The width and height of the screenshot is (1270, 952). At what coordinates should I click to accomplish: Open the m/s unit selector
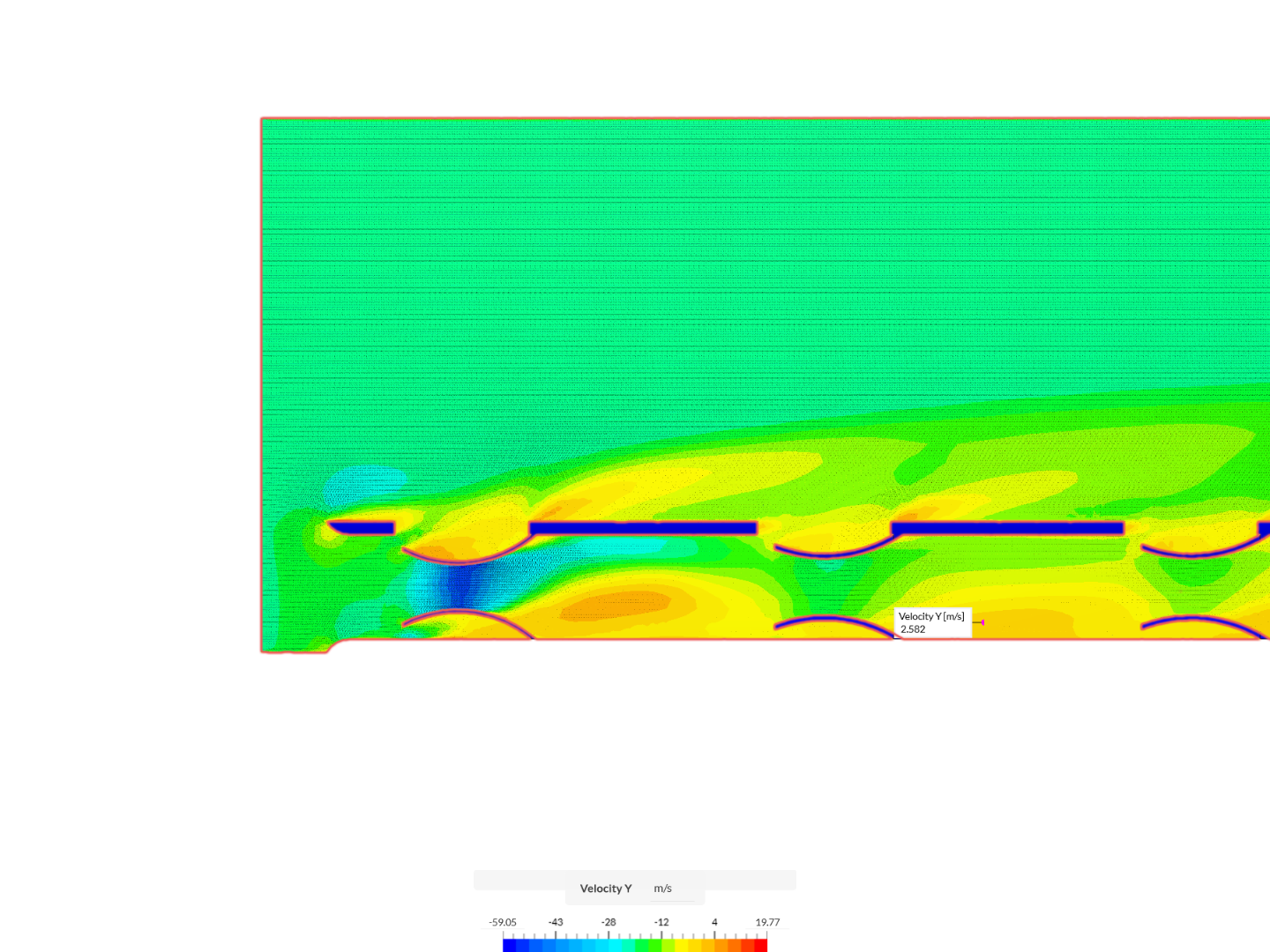coord(674,889)
